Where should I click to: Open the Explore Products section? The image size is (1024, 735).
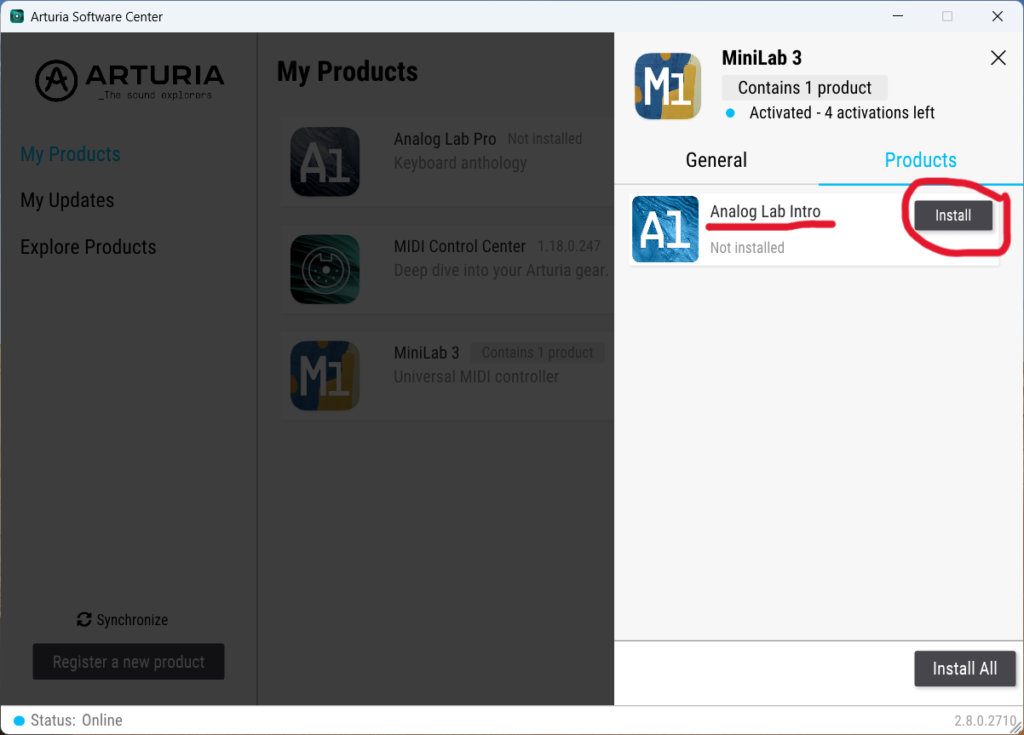pos(88,247)
